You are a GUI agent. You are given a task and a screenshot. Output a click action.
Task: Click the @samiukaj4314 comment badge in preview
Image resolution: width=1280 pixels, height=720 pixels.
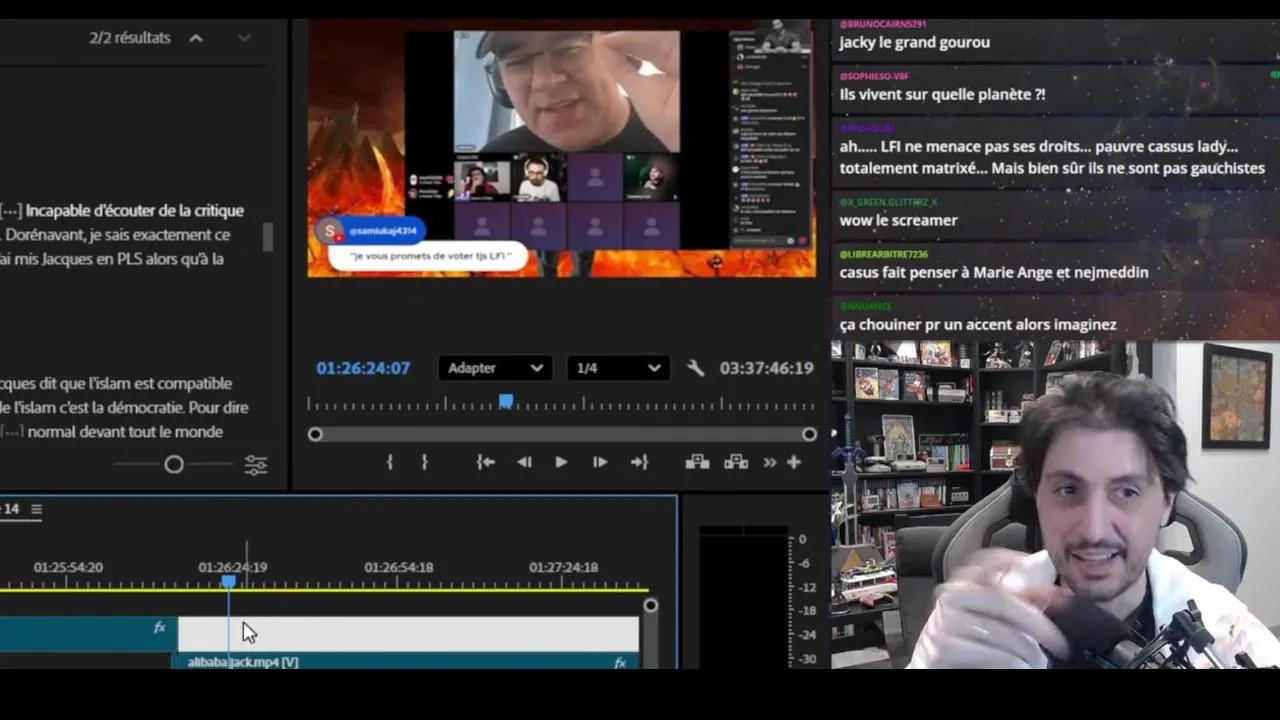[x=372, y=230]
